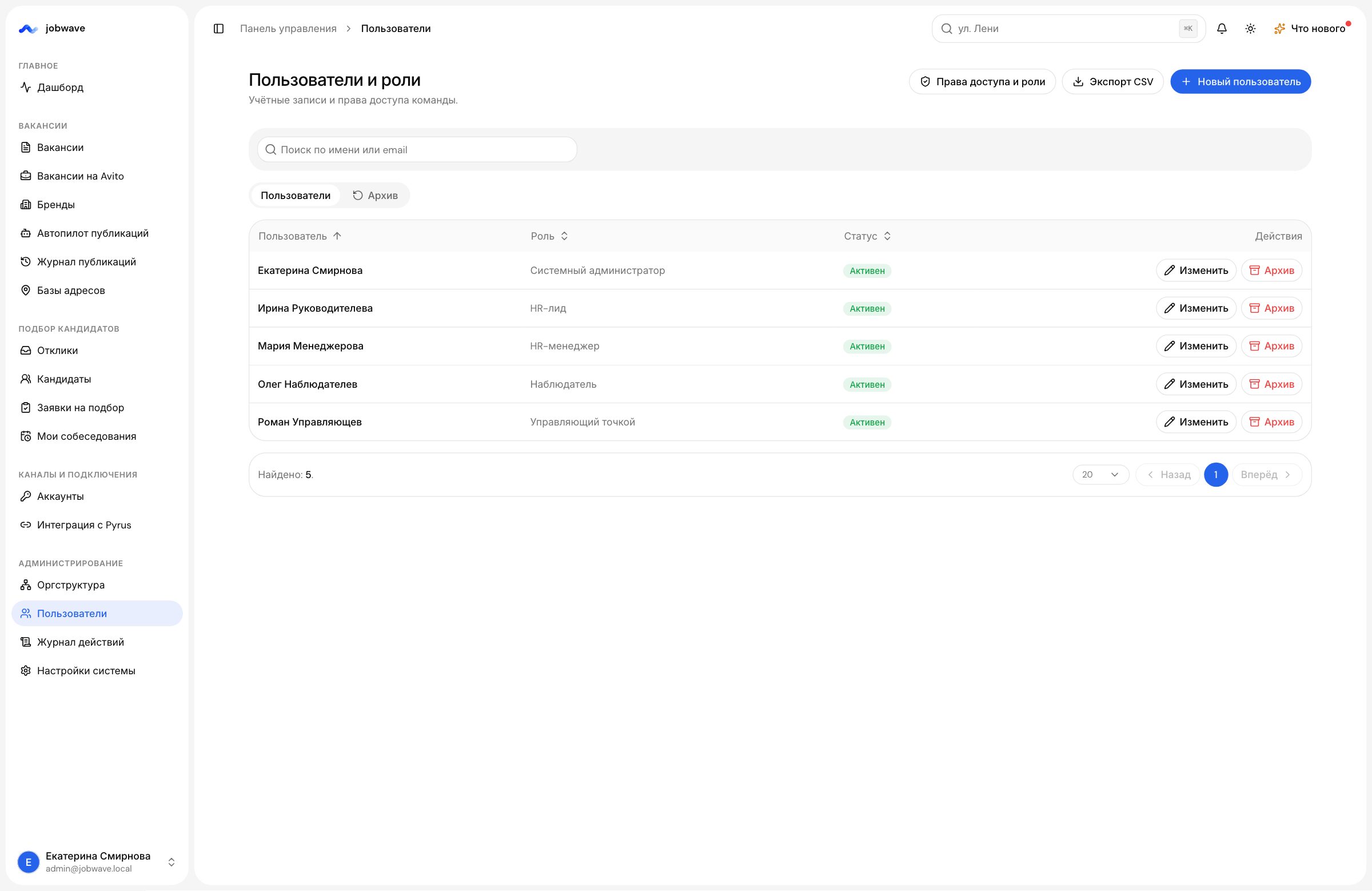Select page 1 in pagination
The height and width of the screenshot is (891, 1372).
point(1216,474)
